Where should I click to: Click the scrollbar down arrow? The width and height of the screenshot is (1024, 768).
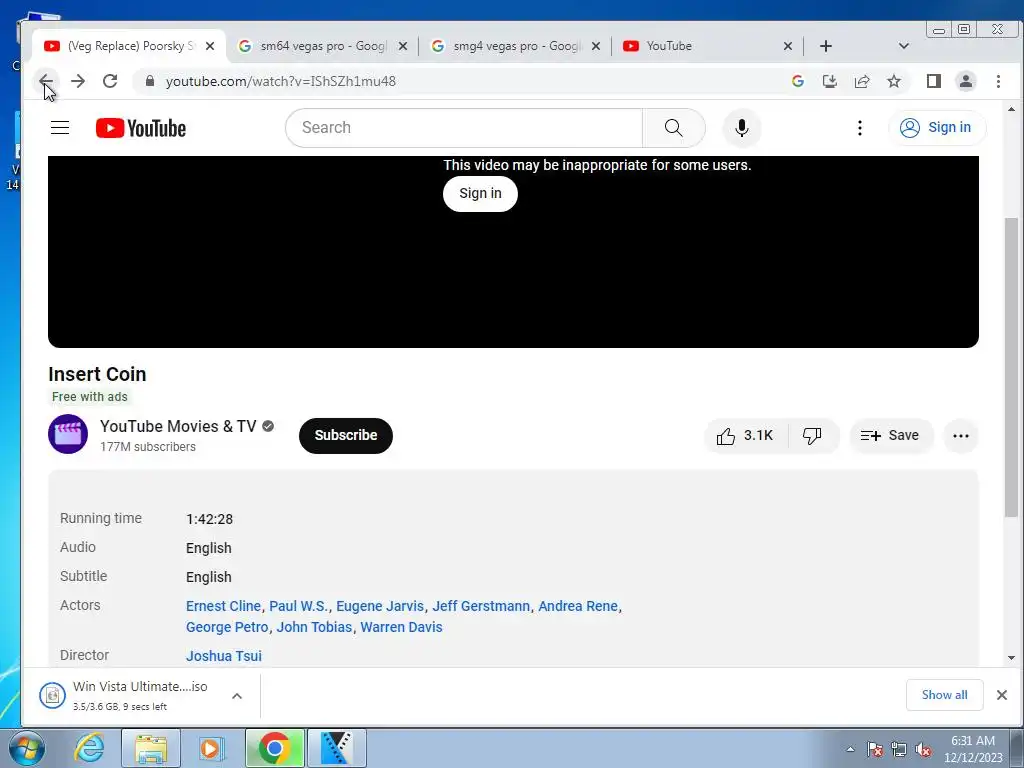[x=1012, y=658]
